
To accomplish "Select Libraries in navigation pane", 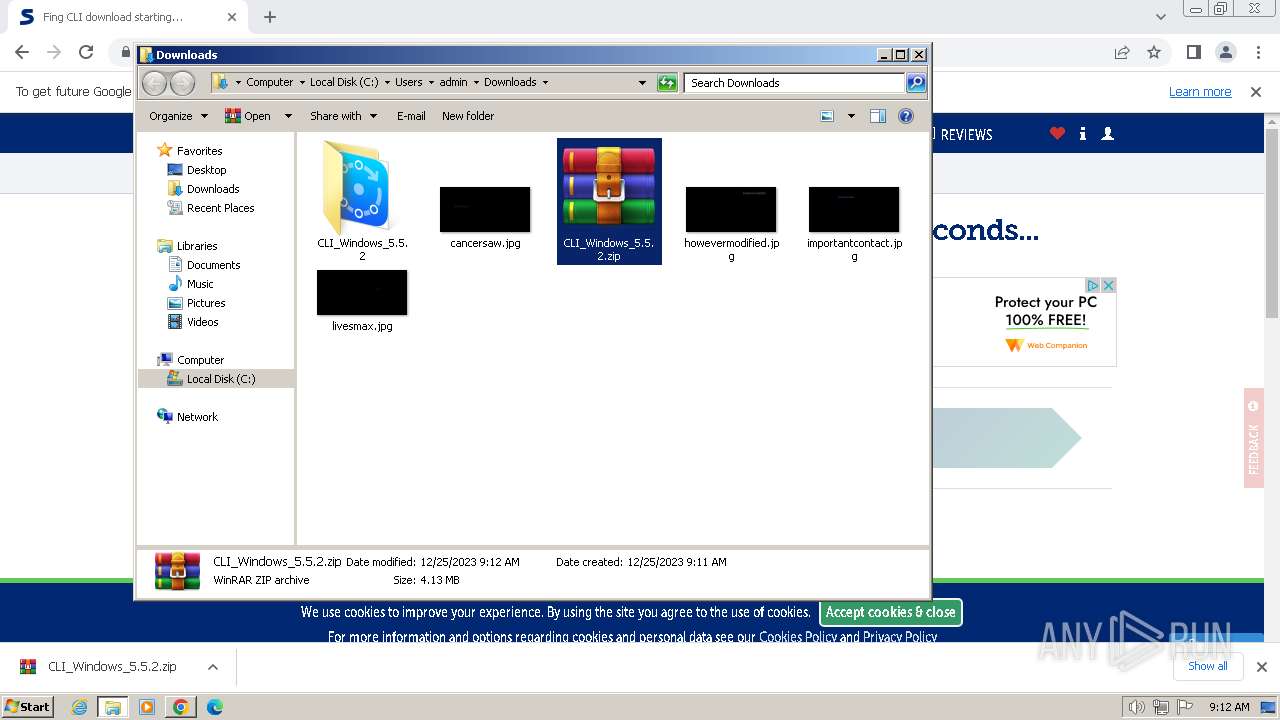I will 197,246.
